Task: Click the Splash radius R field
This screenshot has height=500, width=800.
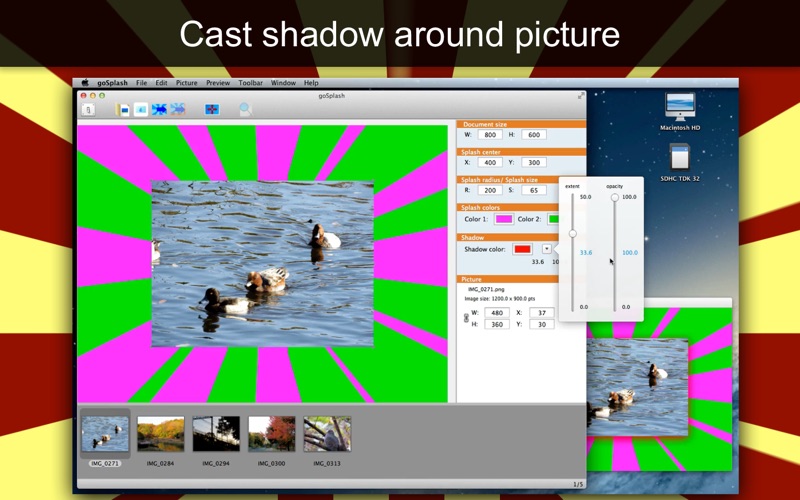Action: [x=490, y=190]
